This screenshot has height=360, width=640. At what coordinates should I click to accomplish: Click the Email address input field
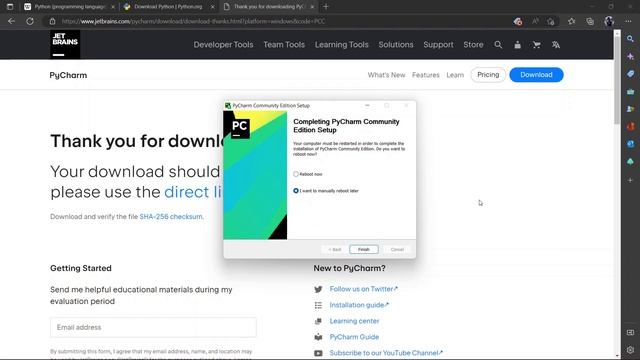(x=153, y=327)
